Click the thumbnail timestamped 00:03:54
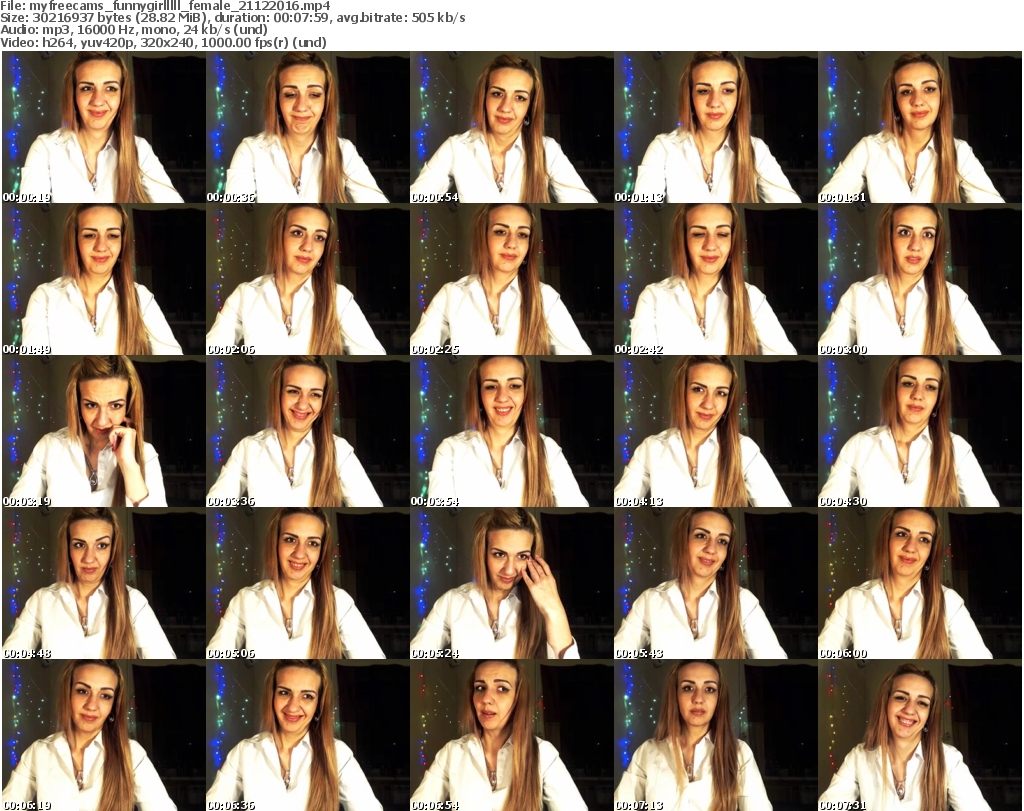 (x=511, y=432)
